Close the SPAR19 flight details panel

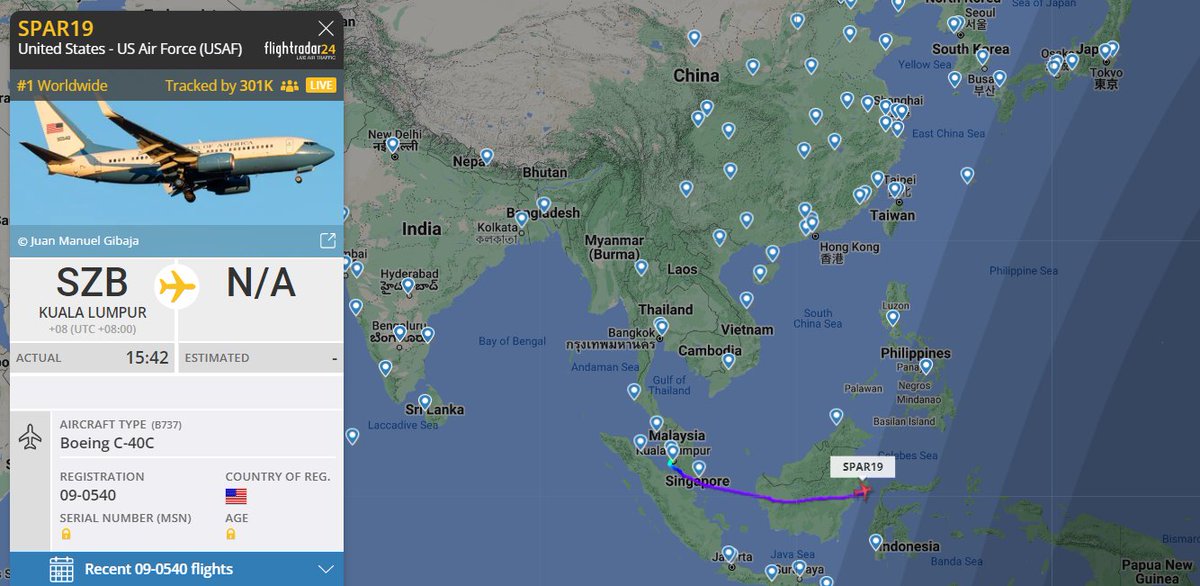[326, 28]
